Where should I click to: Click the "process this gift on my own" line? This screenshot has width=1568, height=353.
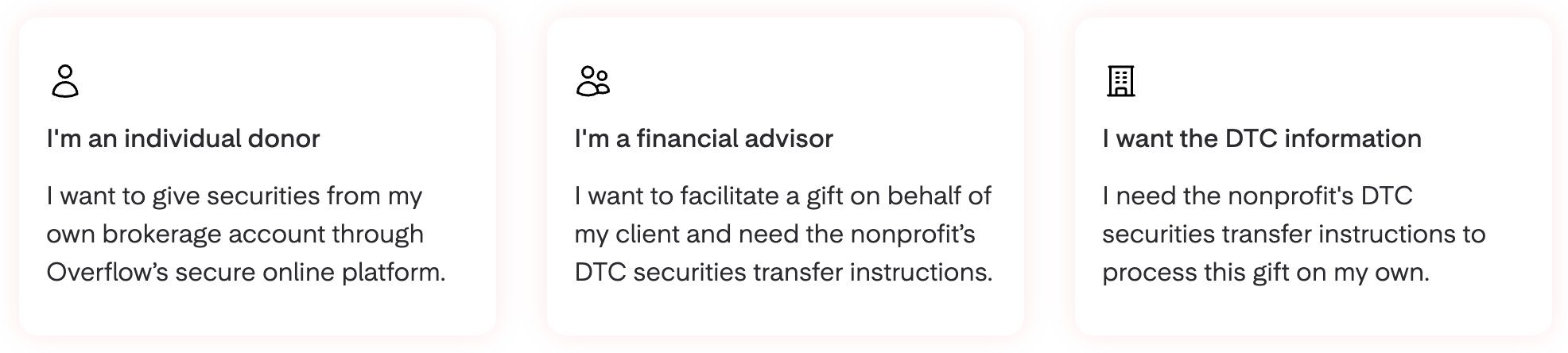coord(1264,273)
